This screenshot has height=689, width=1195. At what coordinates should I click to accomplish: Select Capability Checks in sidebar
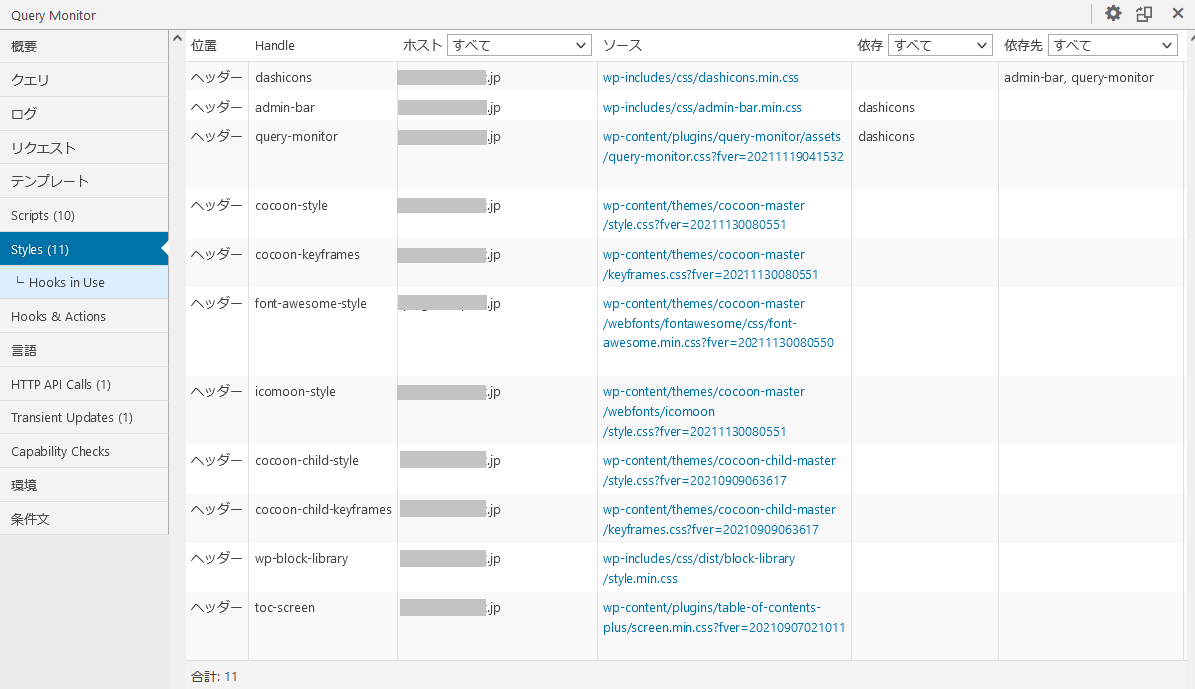pyautogui.click(x=84, y=451)
